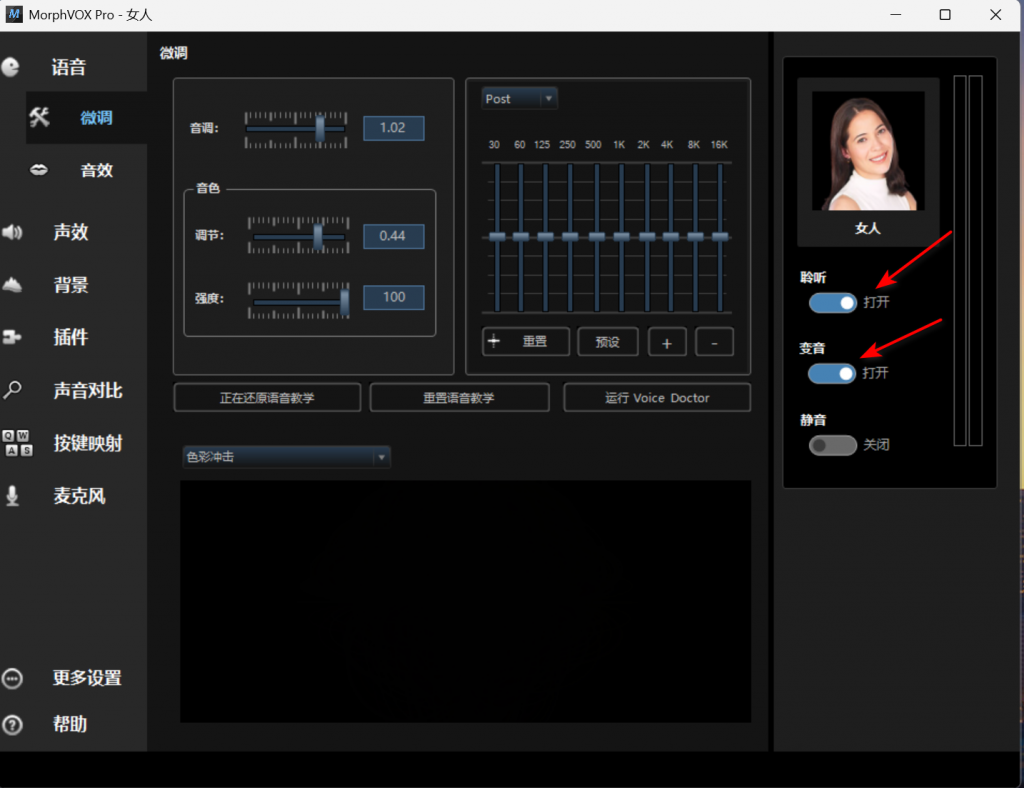The width and height of the screenshot is (1024, 788).
Task: Click the magnifier icon for 声音对比
Action: coord(12,391)
